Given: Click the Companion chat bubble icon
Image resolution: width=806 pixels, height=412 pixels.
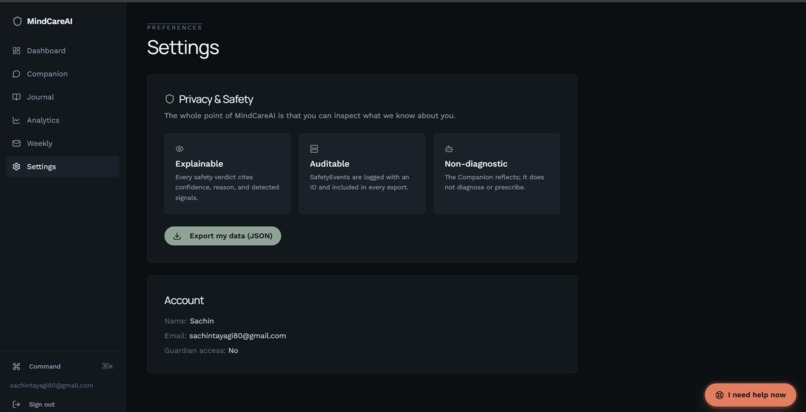Looking at the screenshot, I should 16,74.
